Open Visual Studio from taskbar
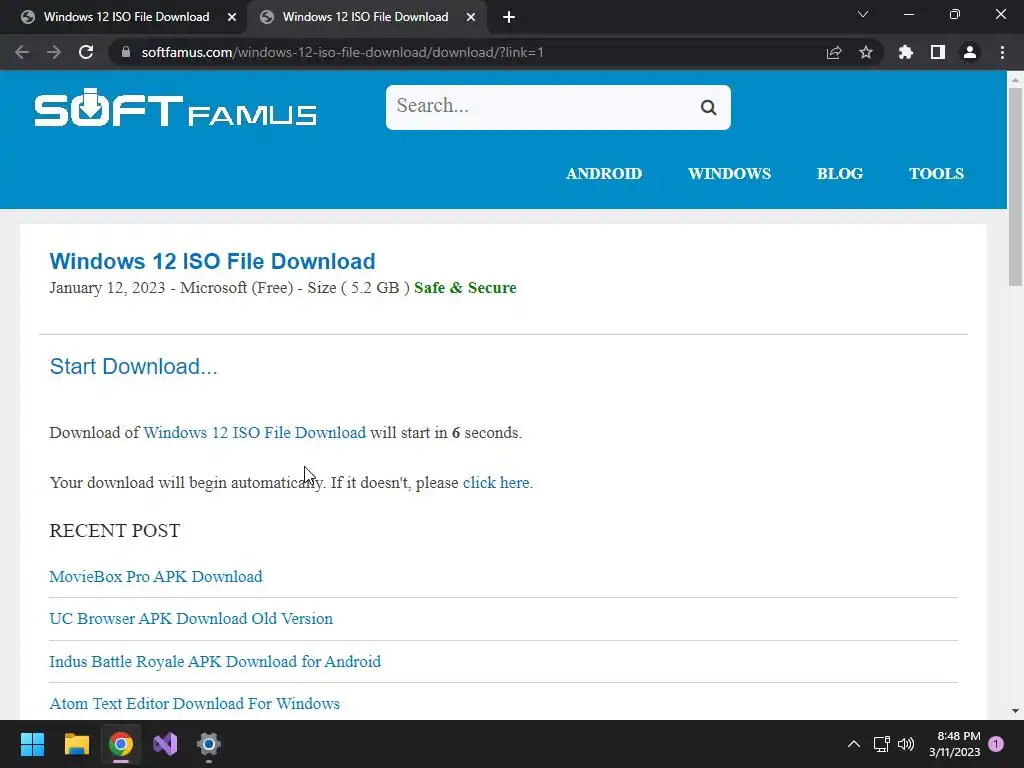 tap(165, 744)
